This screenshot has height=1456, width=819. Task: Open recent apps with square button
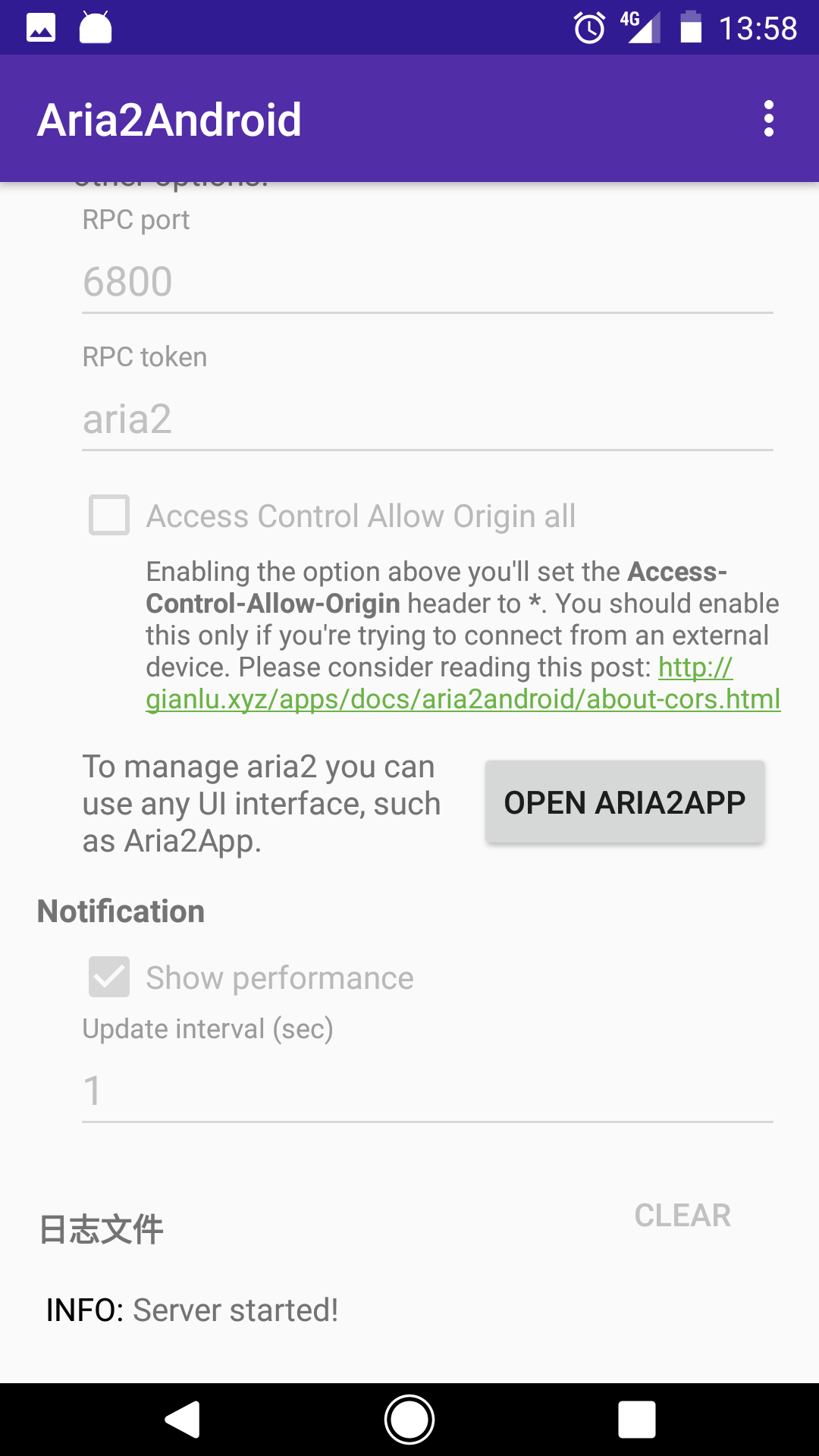[x=636, y=1419]
